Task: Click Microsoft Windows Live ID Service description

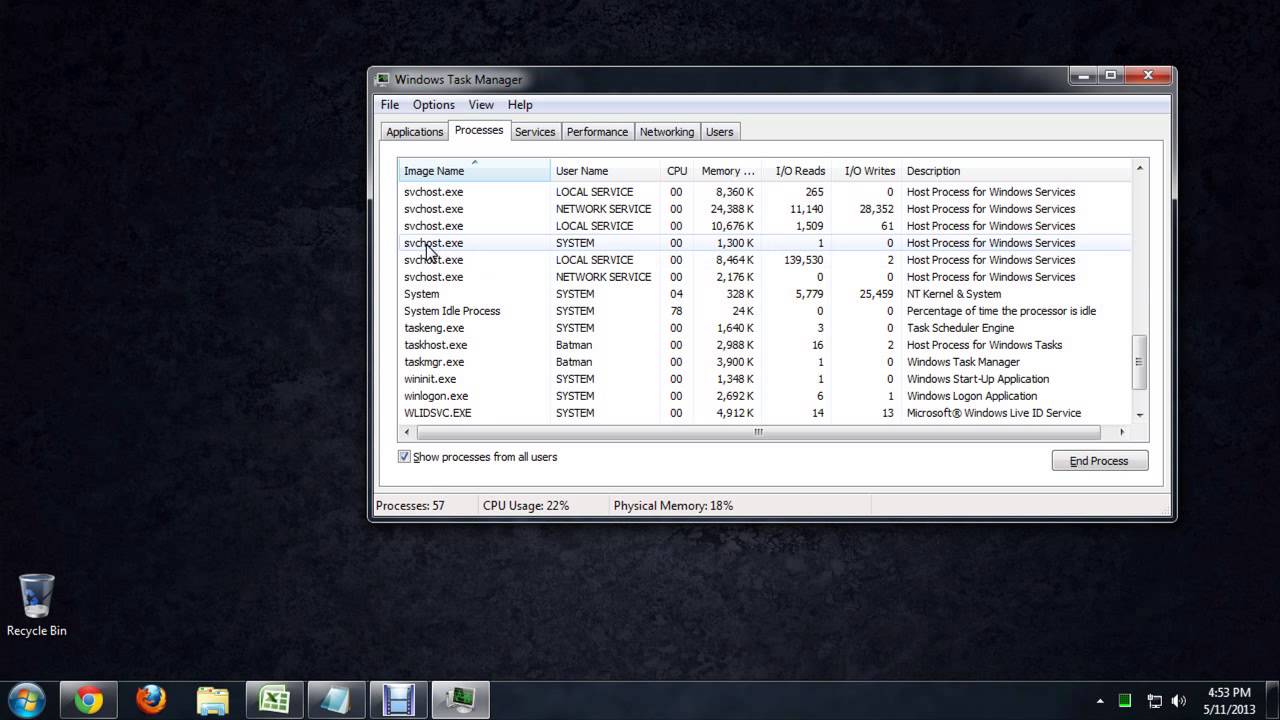Action: 994,413
